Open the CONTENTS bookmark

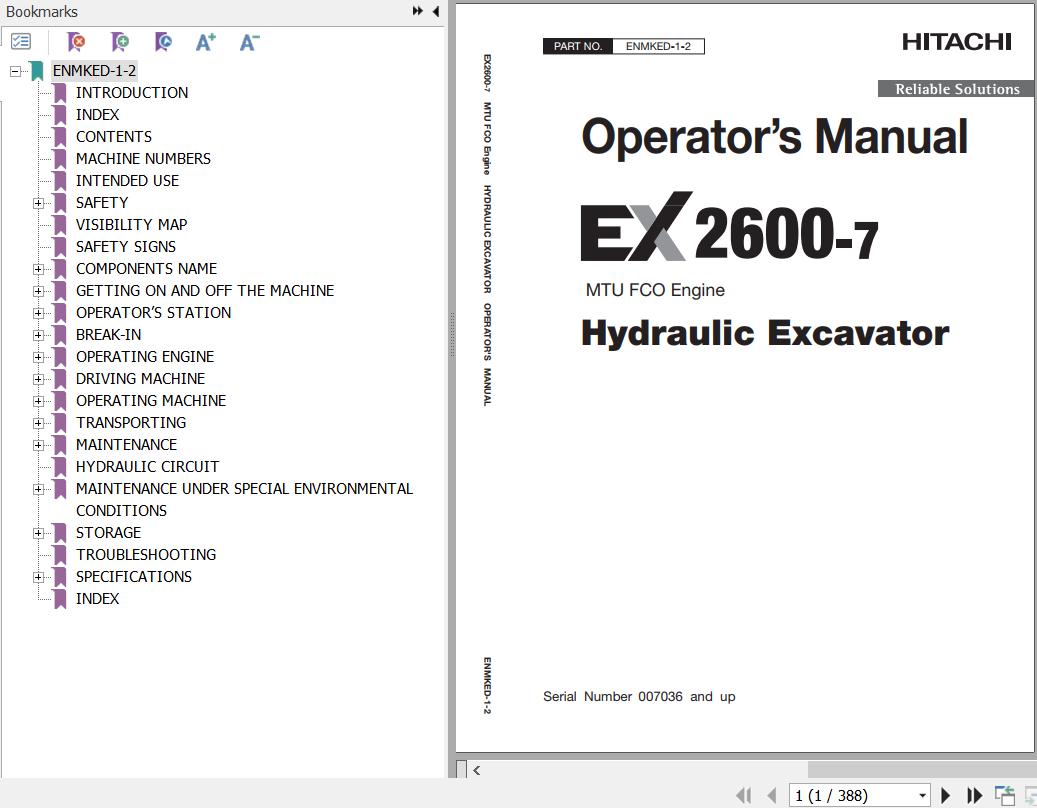(114, 137)
